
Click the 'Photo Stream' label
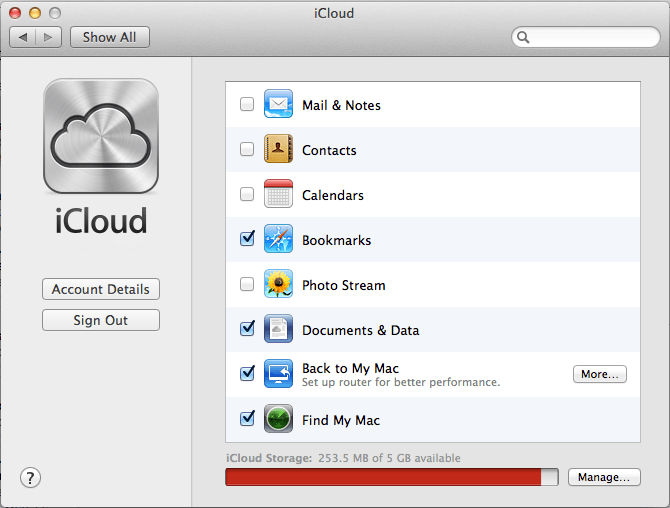coord(344,285)
